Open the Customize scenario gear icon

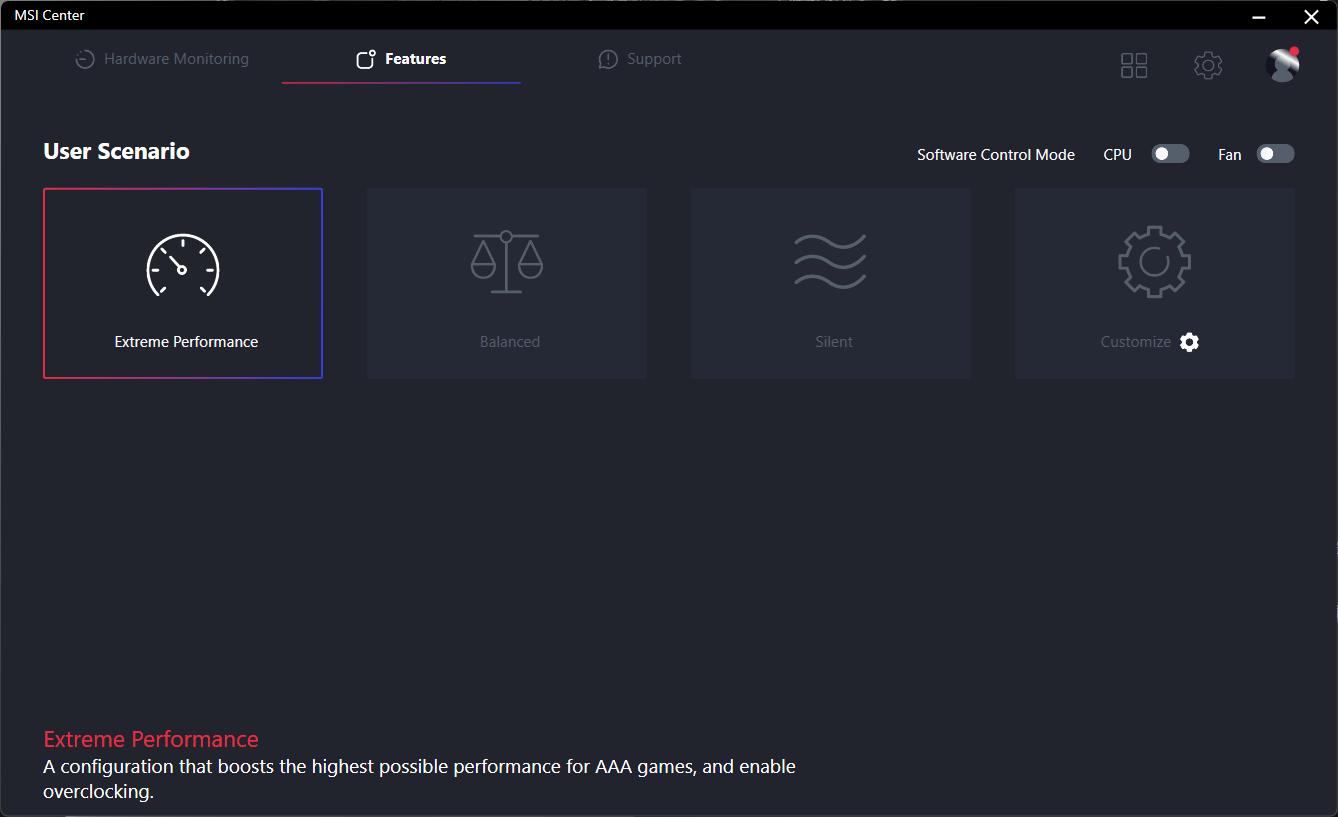(x=1189, y=342)
